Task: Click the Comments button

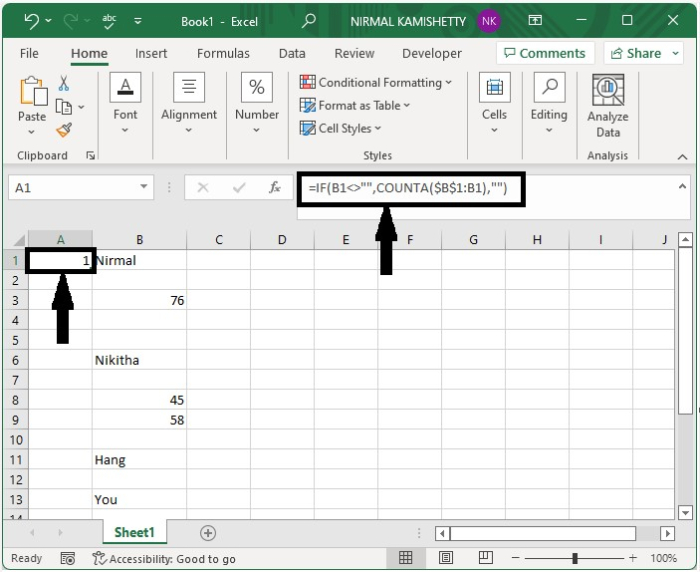Action: 545,54
